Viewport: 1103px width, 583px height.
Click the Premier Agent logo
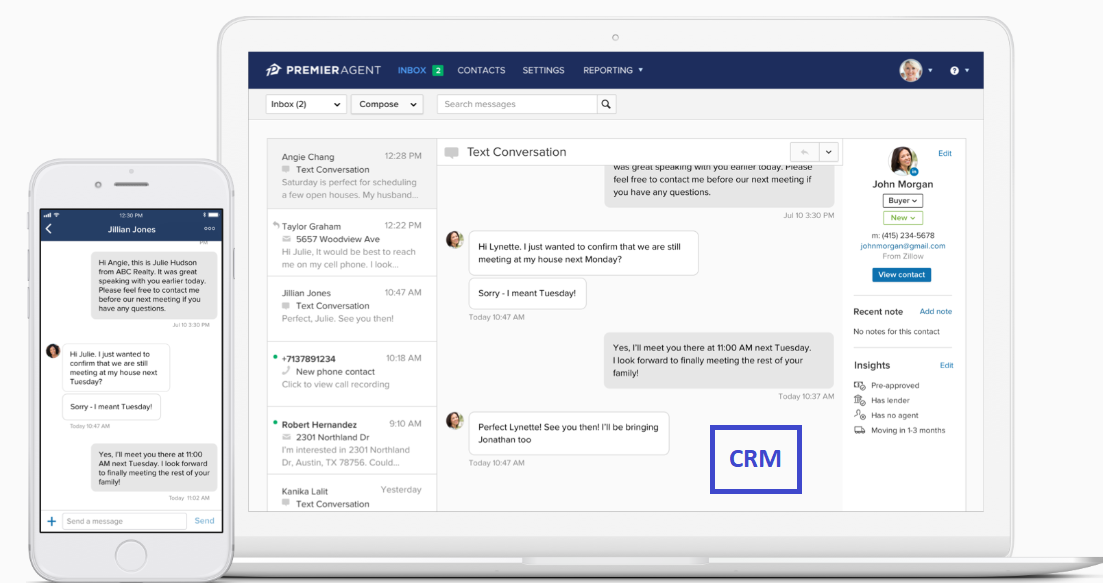323,70
